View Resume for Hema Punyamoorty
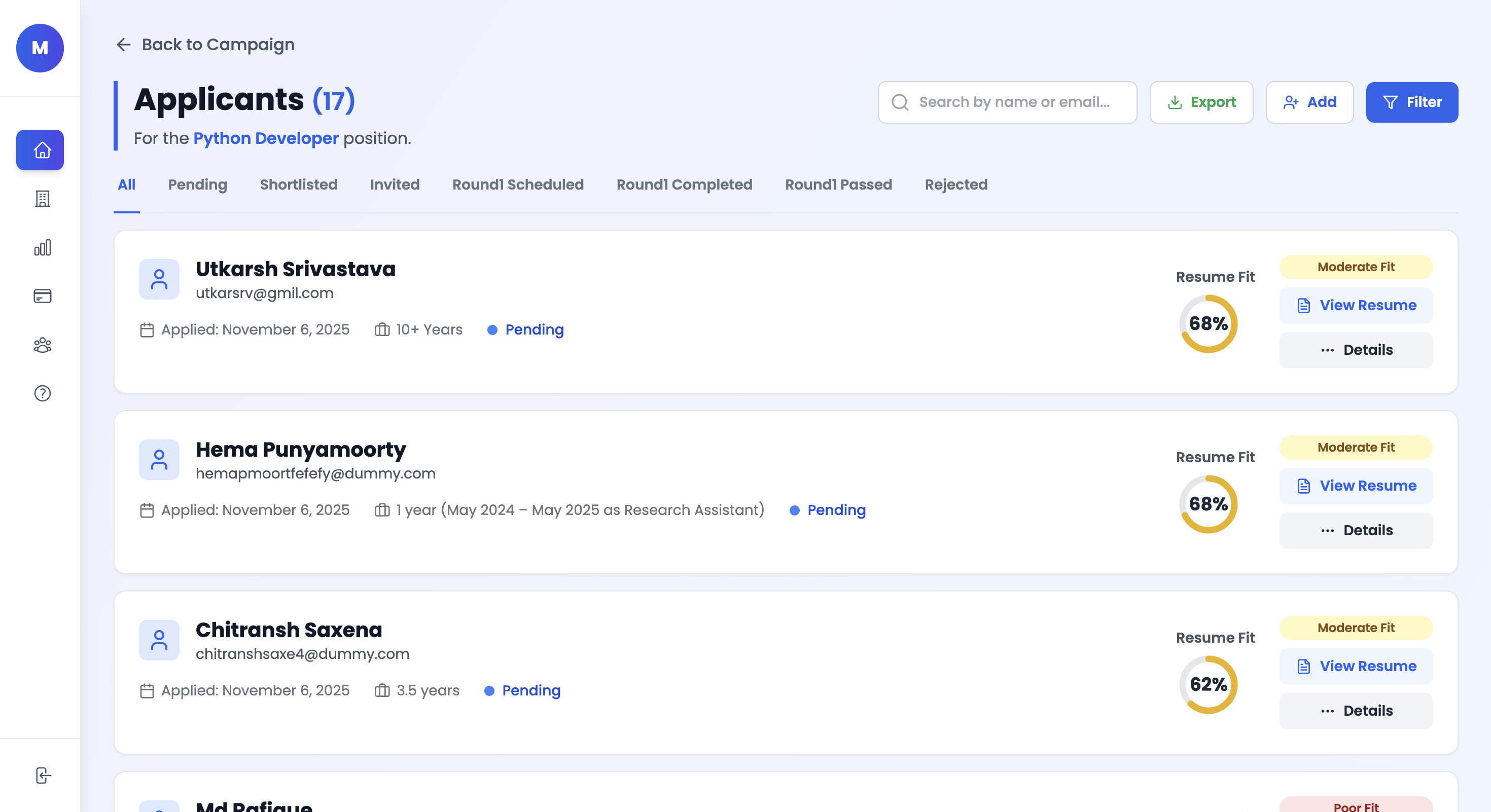Screen dimensions: 1491x812 point(1356,486)
